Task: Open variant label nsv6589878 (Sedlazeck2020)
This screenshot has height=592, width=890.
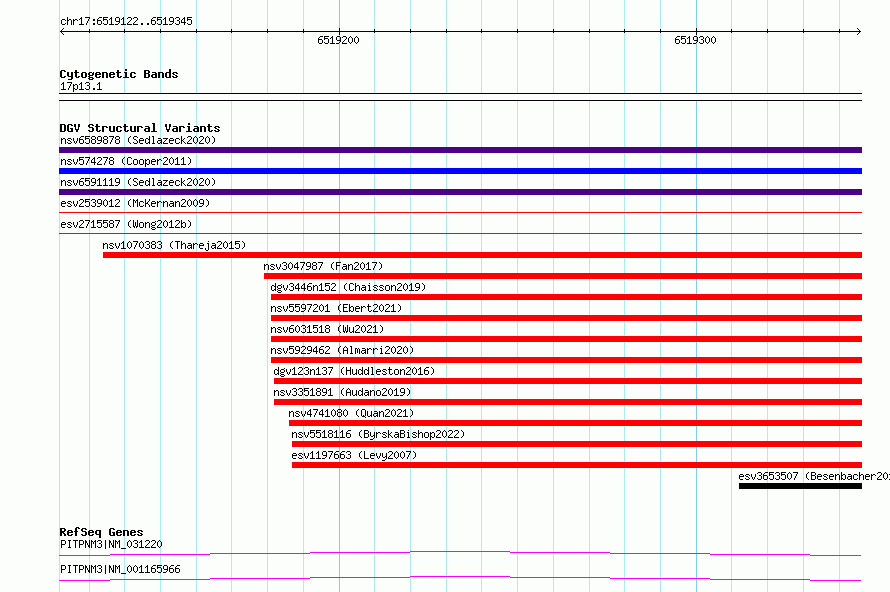Action: click(x=138, y=140)
